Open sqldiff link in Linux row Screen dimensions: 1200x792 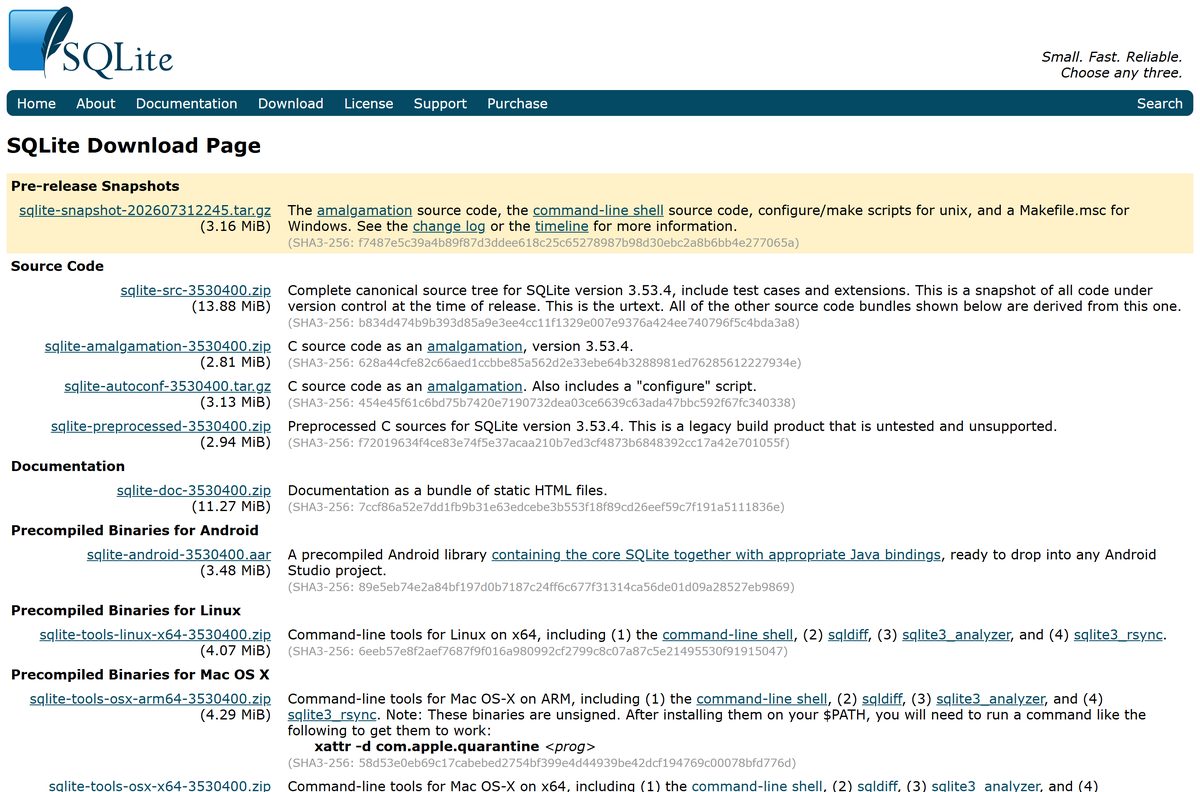pyautogui.click(x=848, y=634)
